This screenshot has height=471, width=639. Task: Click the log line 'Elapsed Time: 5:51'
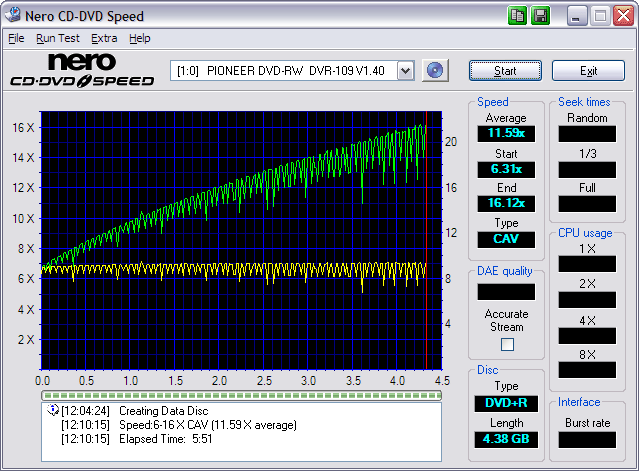coord(165,439)
